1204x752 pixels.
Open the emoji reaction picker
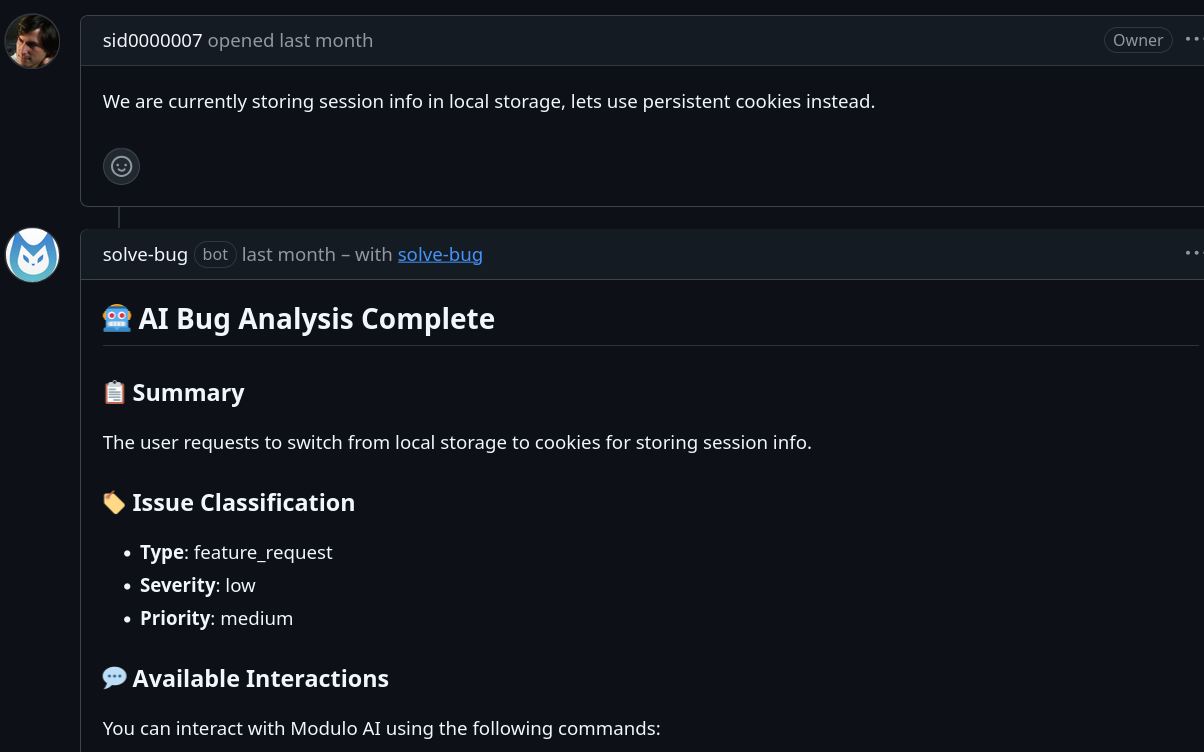pos(121,166)
